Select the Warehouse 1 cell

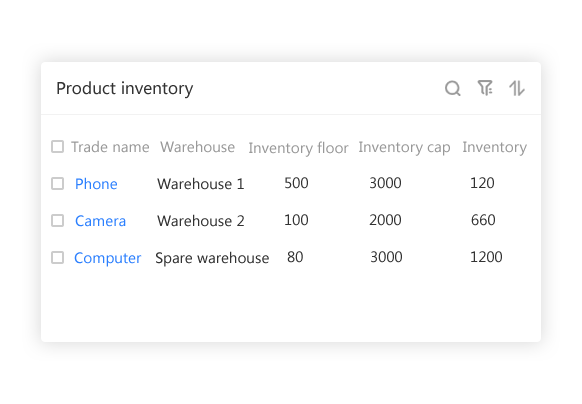(201, 184)
